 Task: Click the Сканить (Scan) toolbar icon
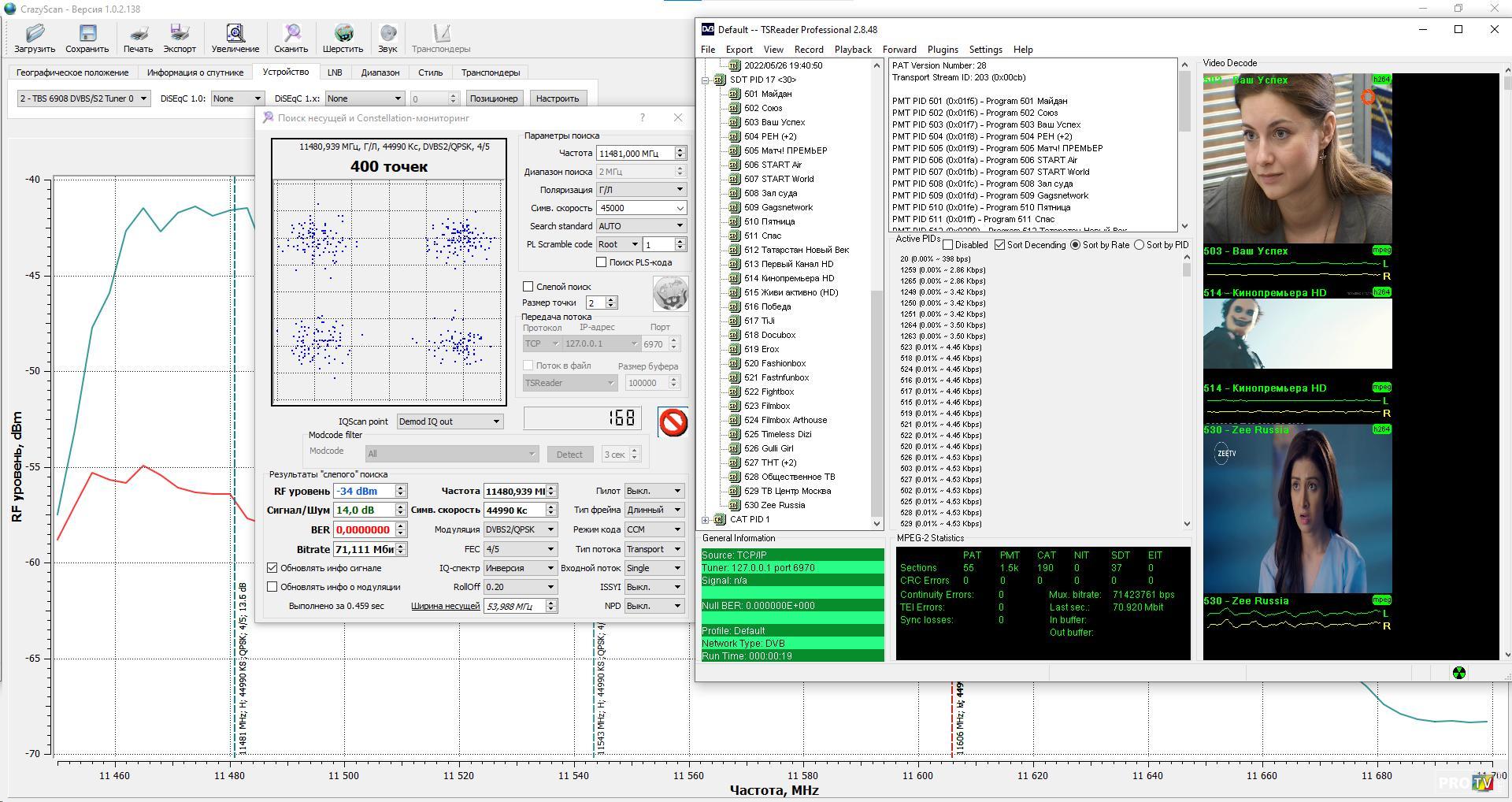291,33
